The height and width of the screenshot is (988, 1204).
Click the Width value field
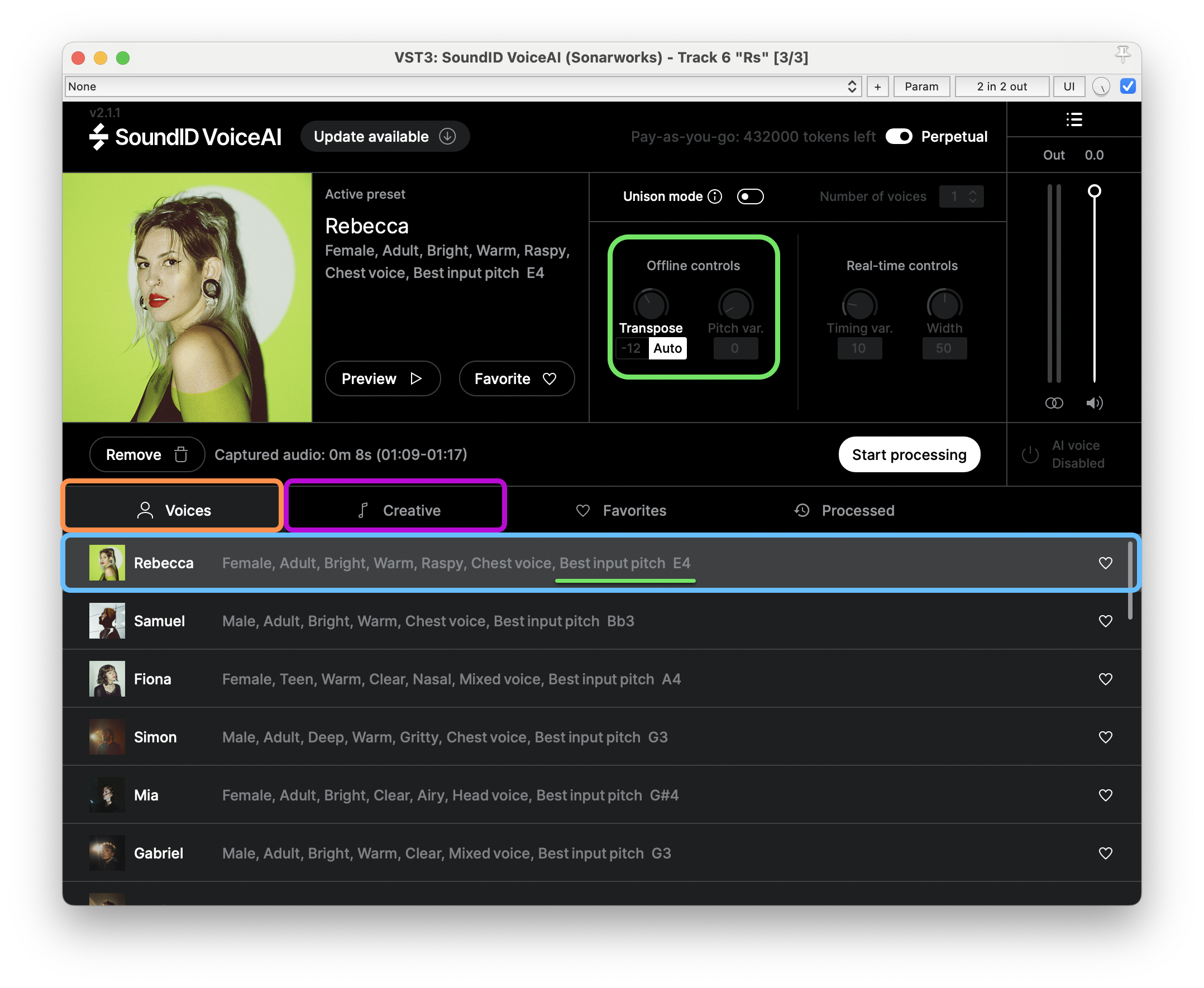pyautogui.click(x=944, y=348)
